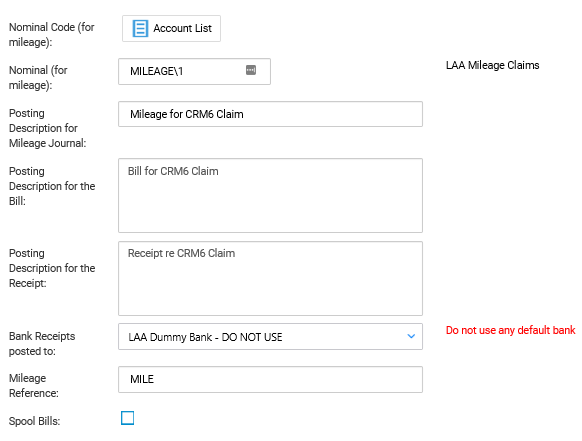Viewport: 582px width, 441px height.
Task: Click the Mileage Reference label
Action: 34,385
